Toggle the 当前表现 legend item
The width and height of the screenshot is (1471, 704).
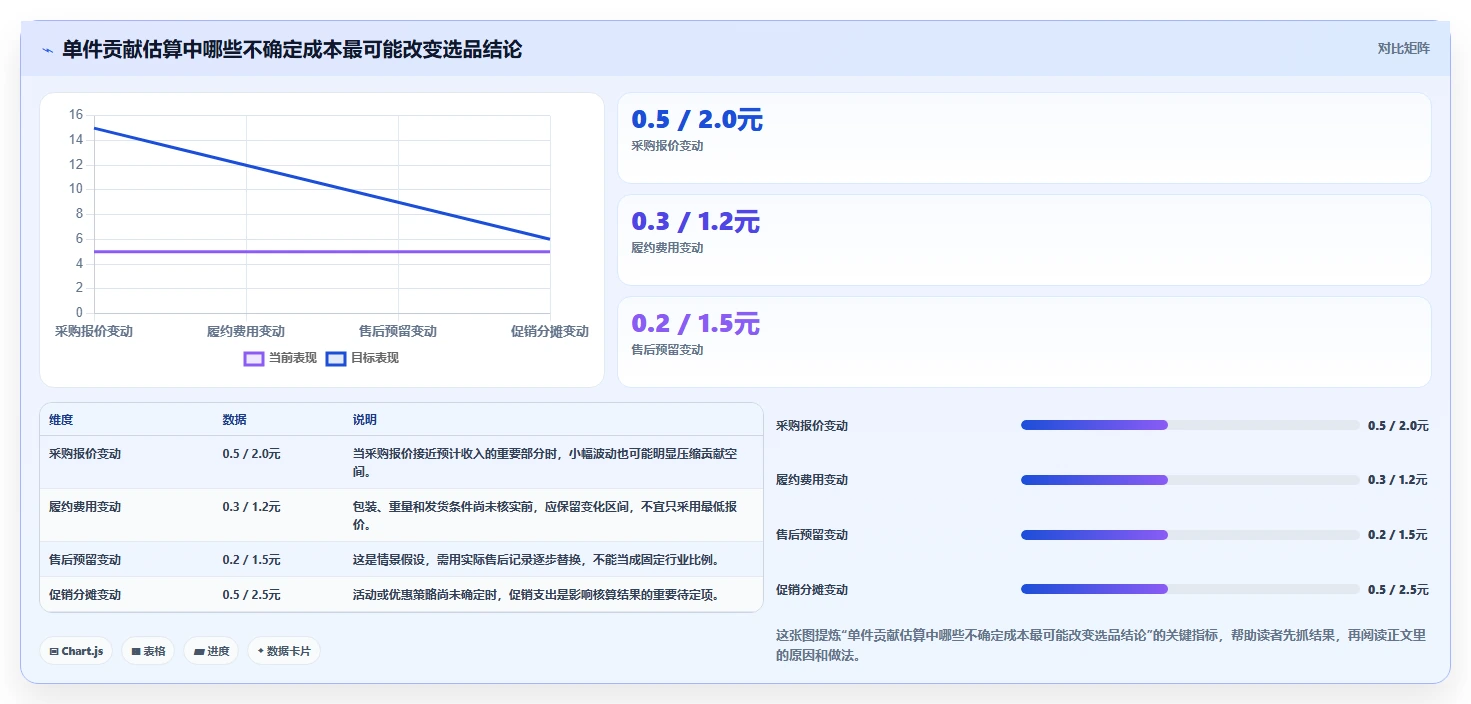tap(280, 358)
